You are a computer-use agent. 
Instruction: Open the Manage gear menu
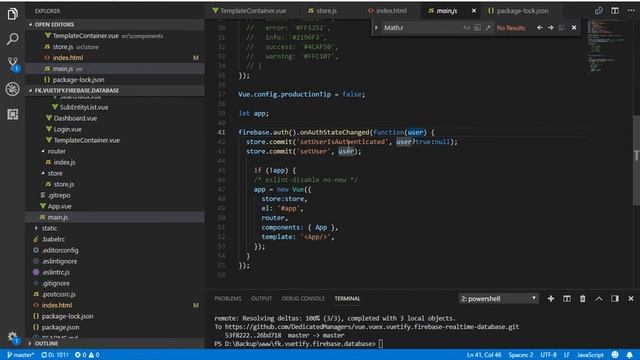point(13,337)
